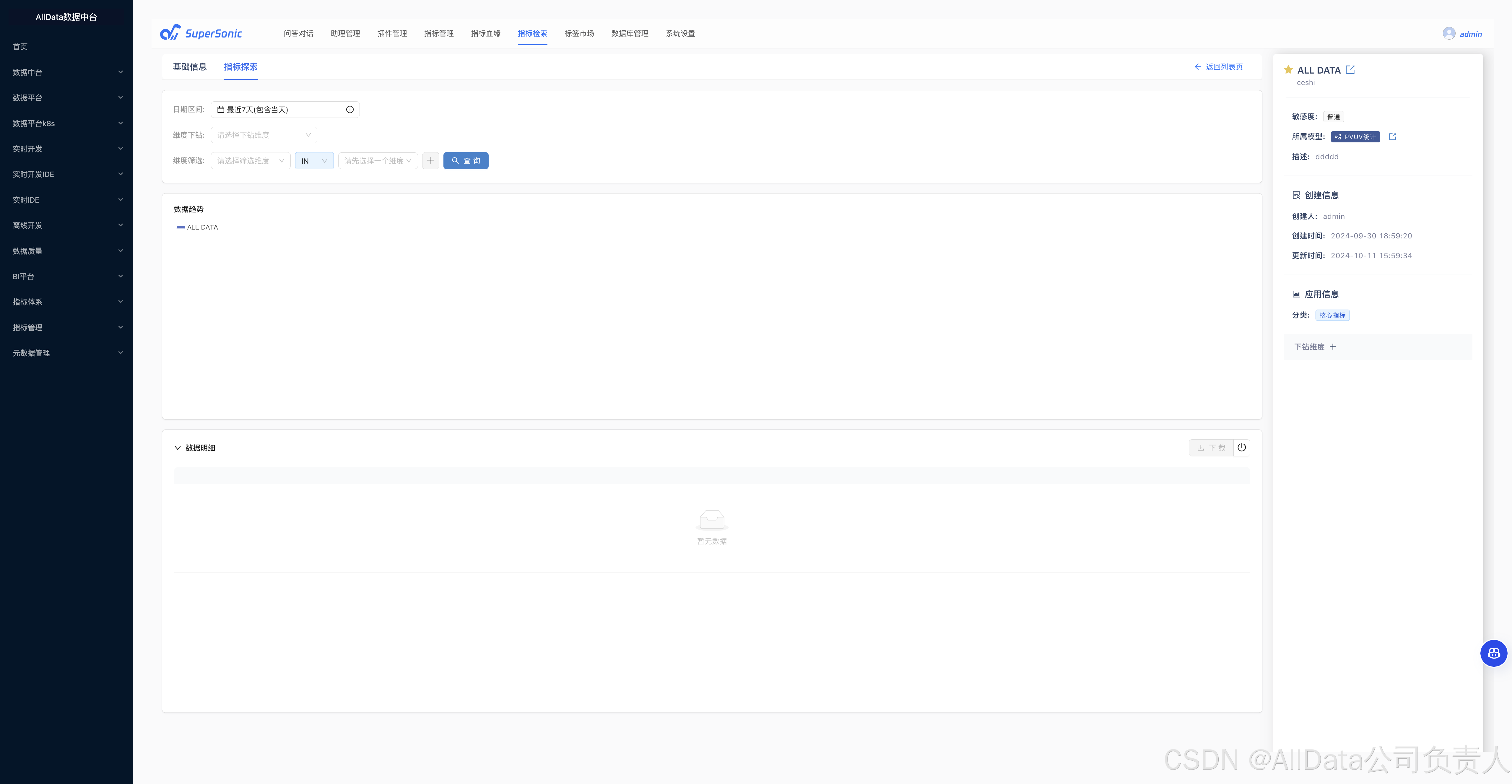Open the 标签市场 top menu
Image resolution: width=1512 pixels, height=784 pixels.
click(579, 33)
